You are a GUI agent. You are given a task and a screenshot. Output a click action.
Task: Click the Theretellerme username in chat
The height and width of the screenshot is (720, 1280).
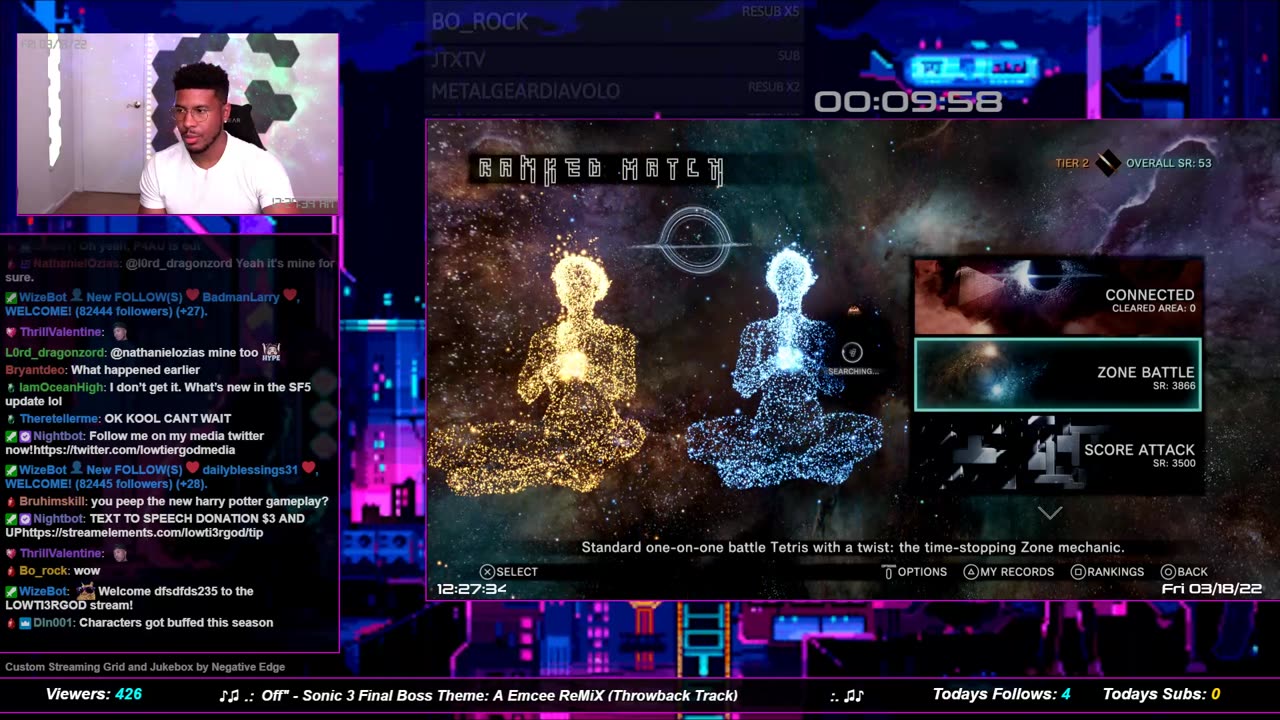(x=60, y=418)
